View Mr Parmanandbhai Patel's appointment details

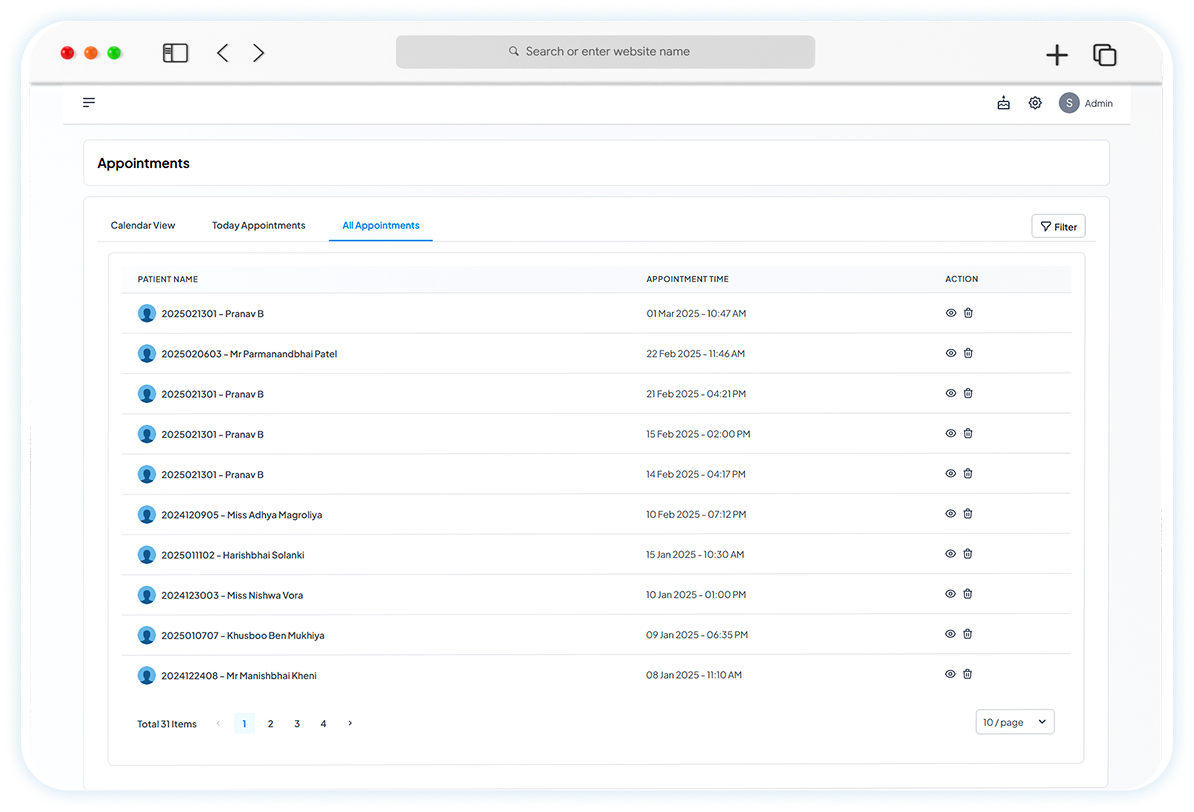click(x=951, y=353)
